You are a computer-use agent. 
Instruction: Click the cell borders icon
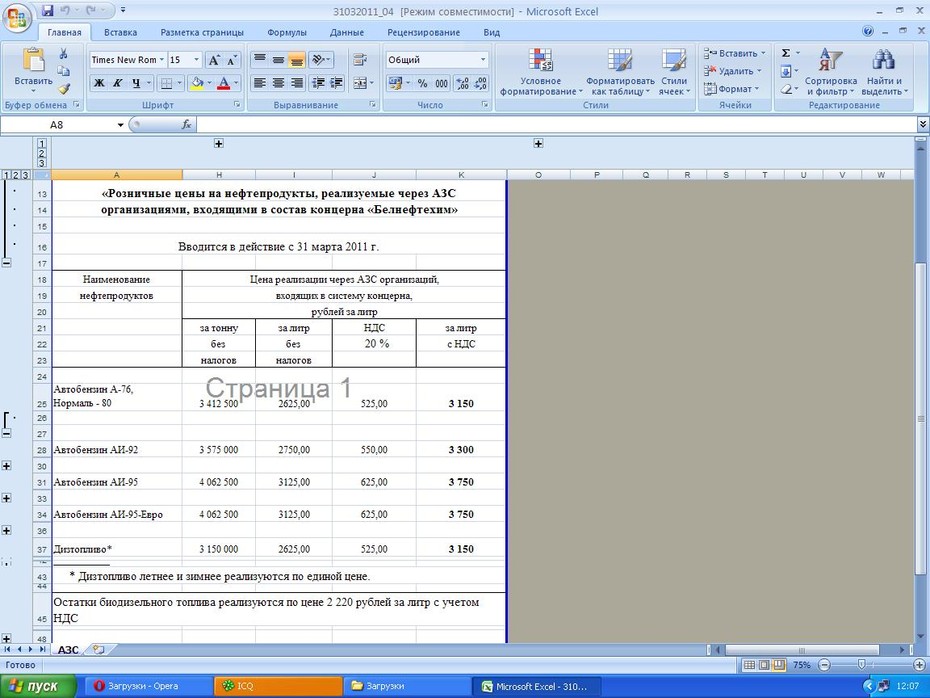click(167, 83)
